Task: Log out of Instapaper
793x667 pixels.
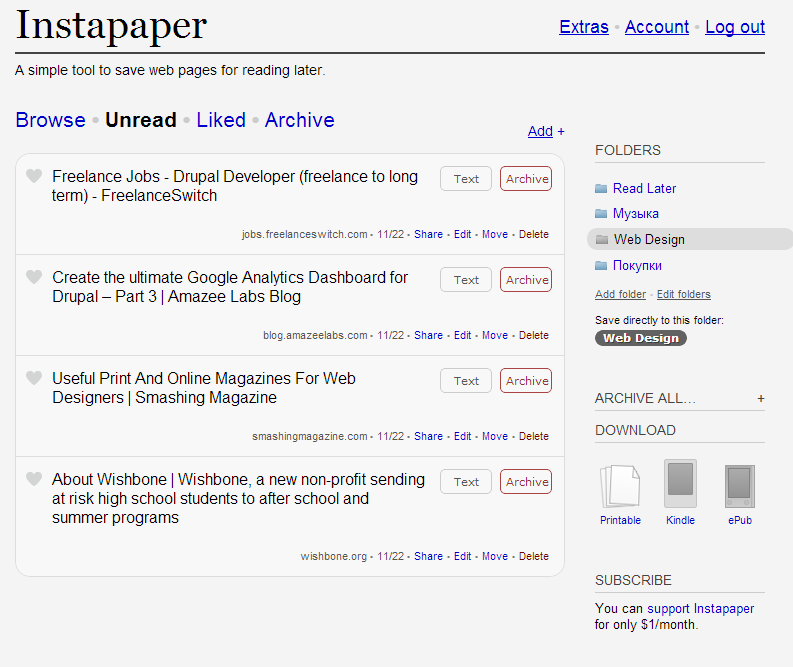Action: 735,27
